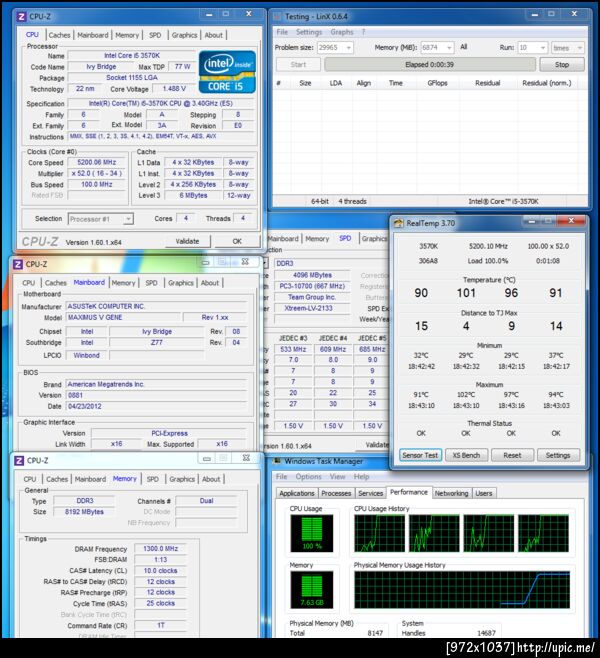Open the times unit dropdown in LinX
The width and height of the screenshot is (600, 658).
pos(579,48)
